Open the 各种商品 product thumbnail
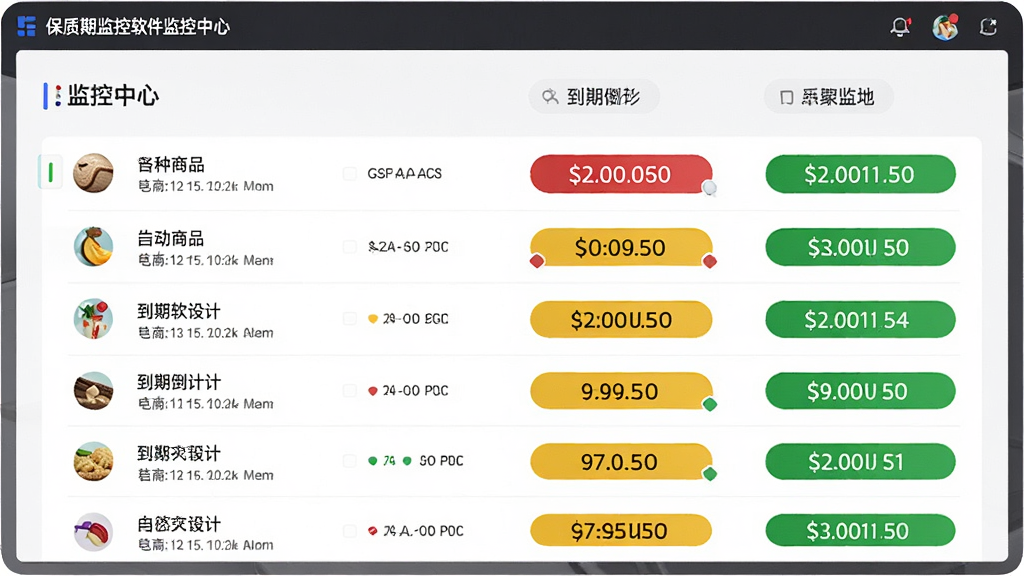This screenshot has width=1024, height=576. coord(93,173)
